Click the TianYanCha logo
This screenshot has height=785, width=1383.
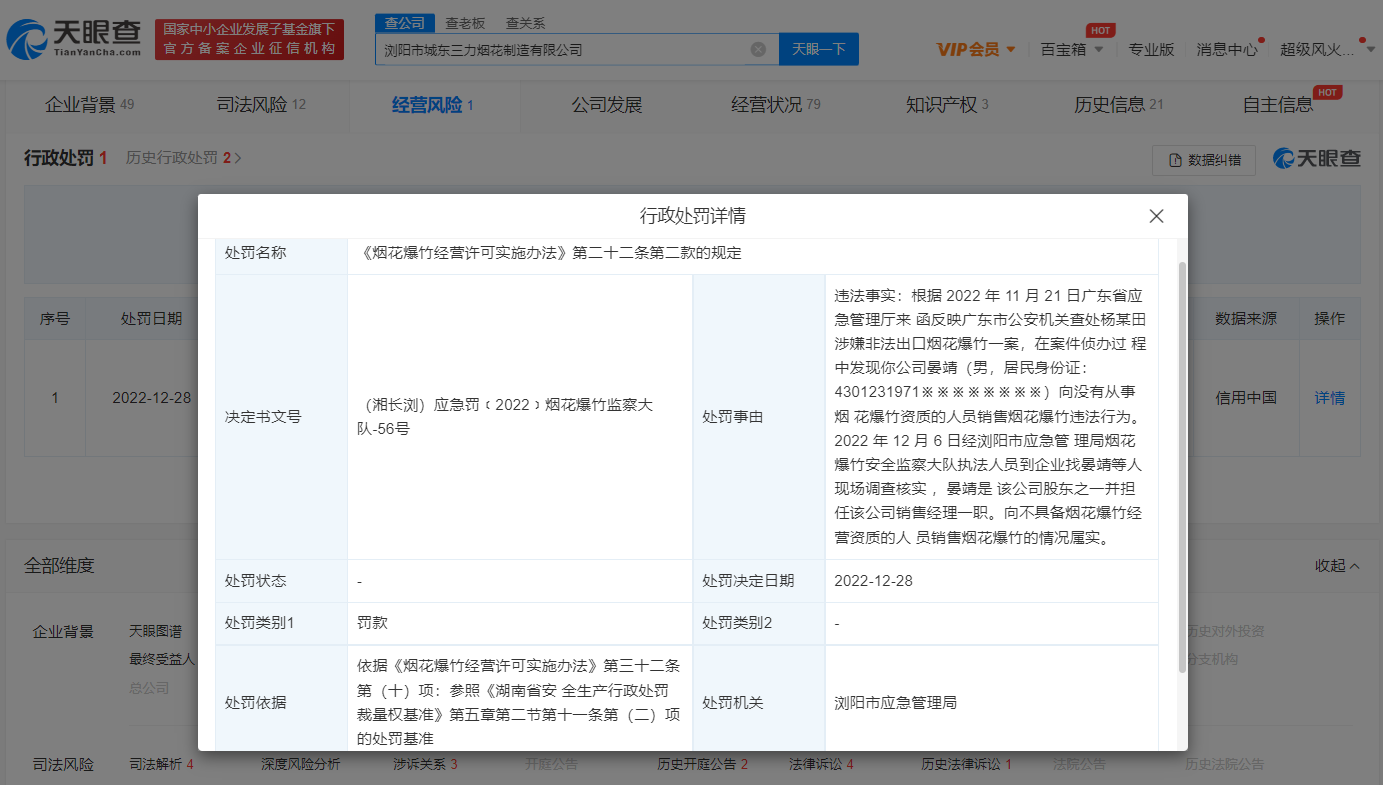click(x=73, y=39)
